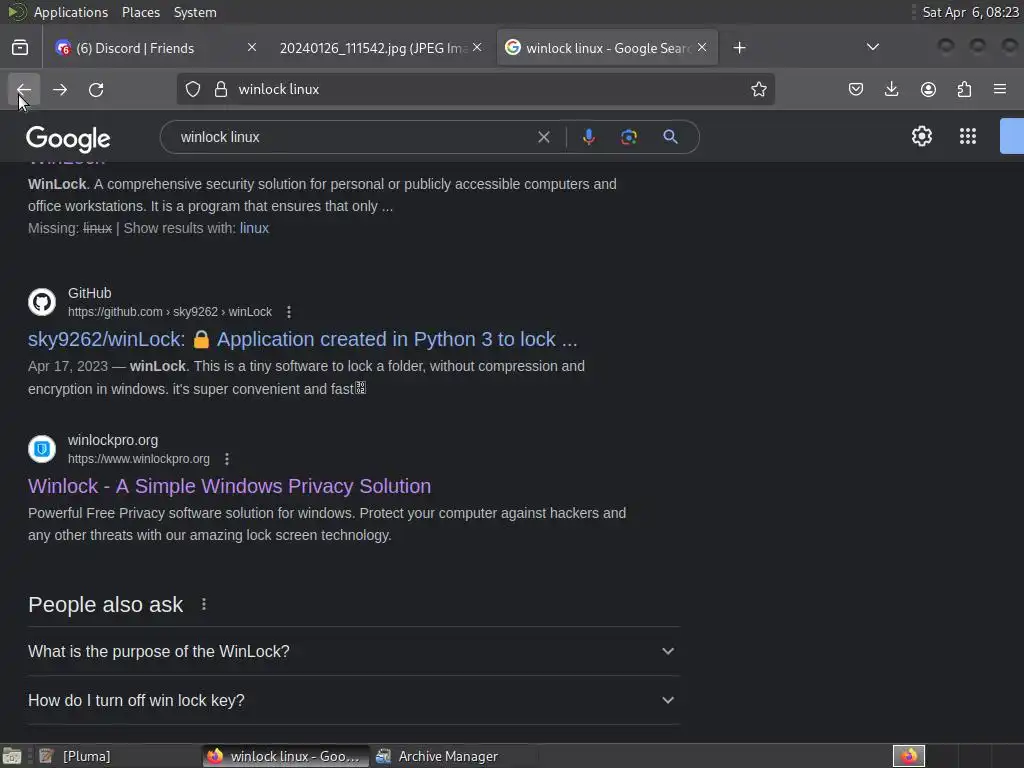
Task: Start Google voice search microphone
Action: (x=588, y=137)
